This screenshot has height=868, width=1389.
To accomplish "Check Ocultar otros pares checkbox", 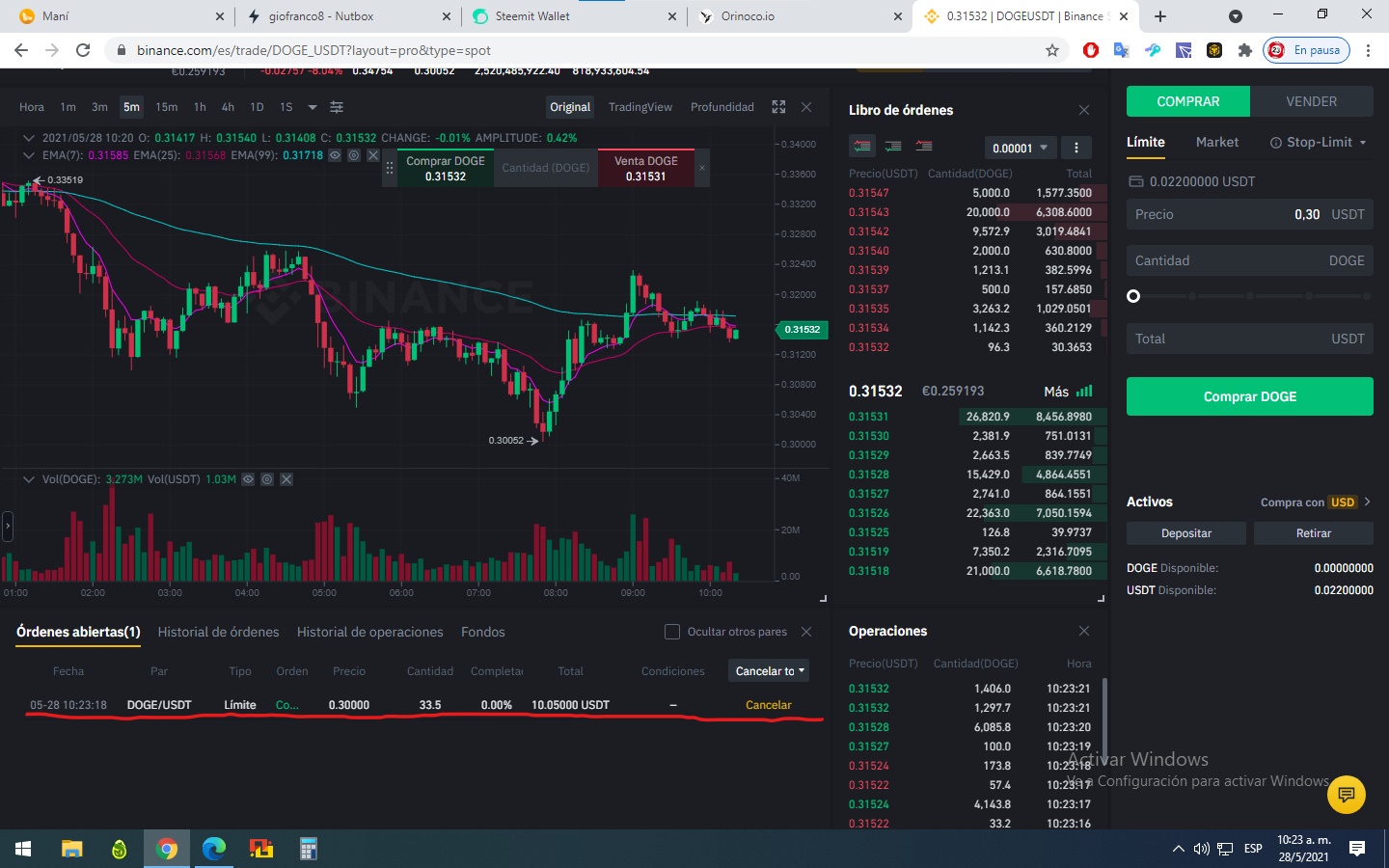I will [x=672, y=632].
